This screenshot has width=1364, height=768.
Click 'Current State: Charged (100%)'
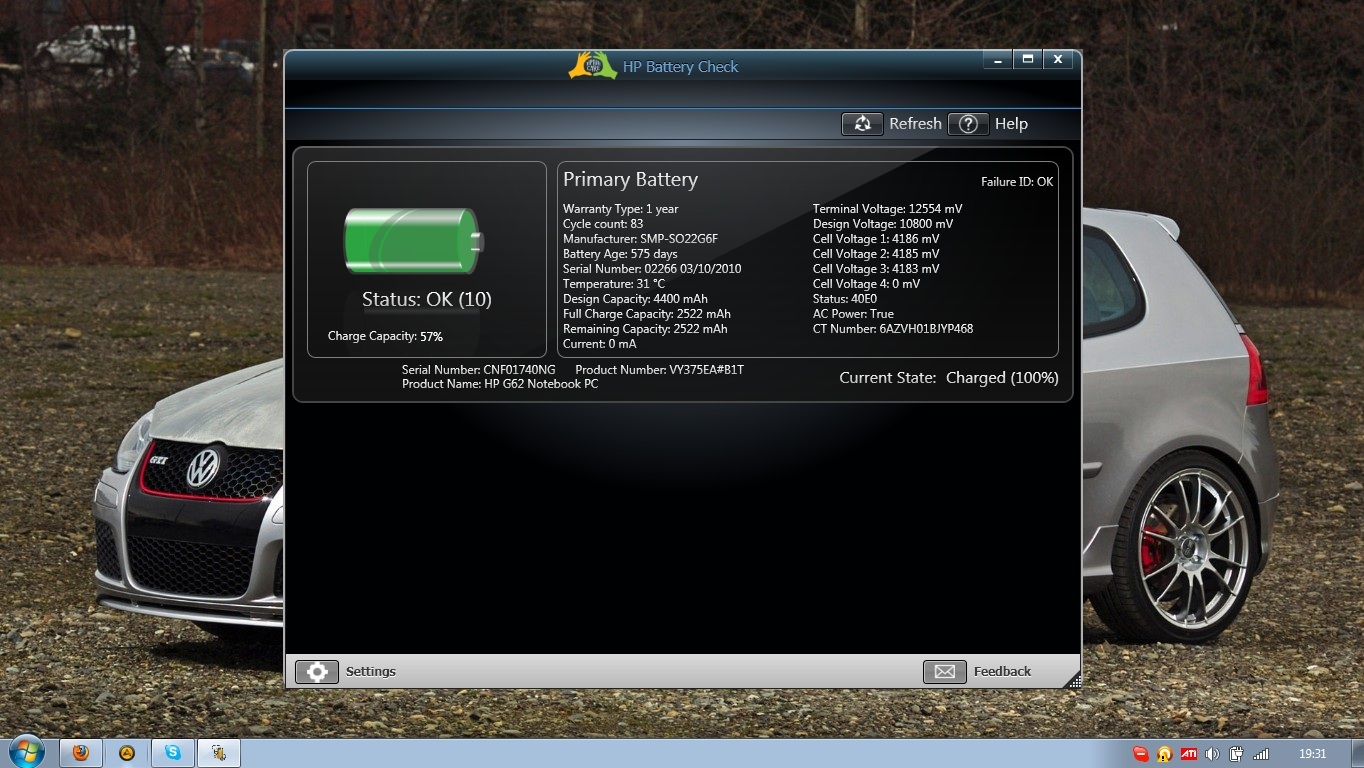tap(949, 378)
